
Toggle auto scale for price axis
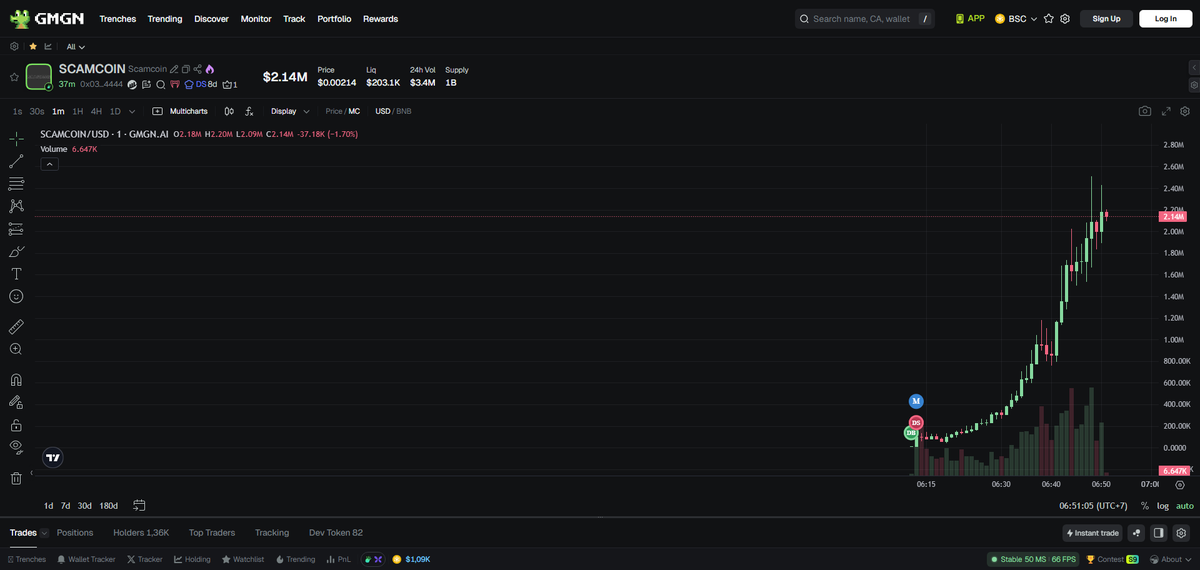(x=1184, y=506)
